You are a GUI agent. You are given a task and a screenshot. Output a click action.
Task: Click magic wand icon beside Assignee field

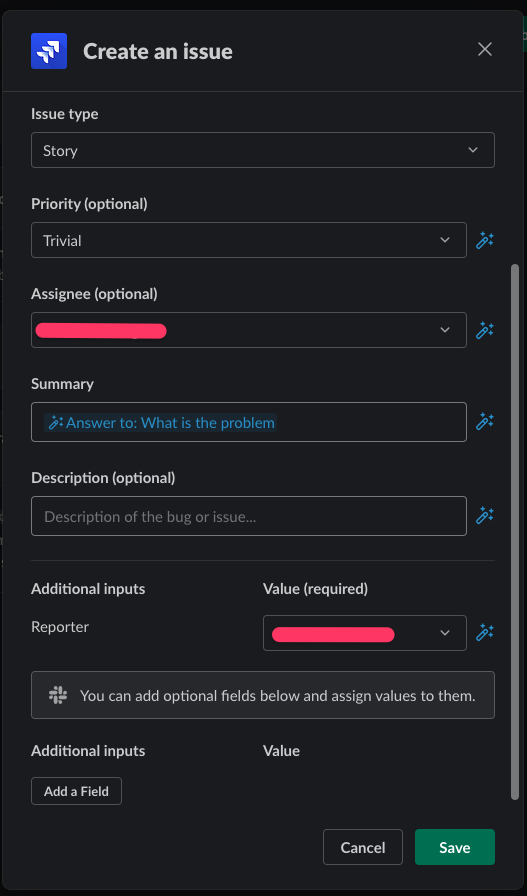(x=485, y=330)
